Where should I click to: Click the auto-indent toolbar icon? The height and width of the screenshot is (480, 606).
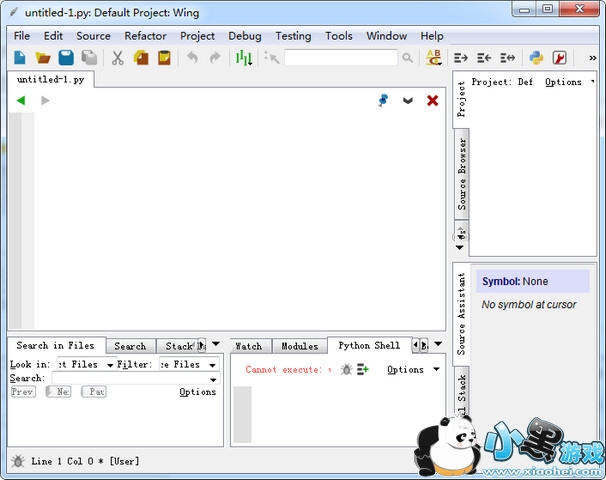tap(507, 58)
